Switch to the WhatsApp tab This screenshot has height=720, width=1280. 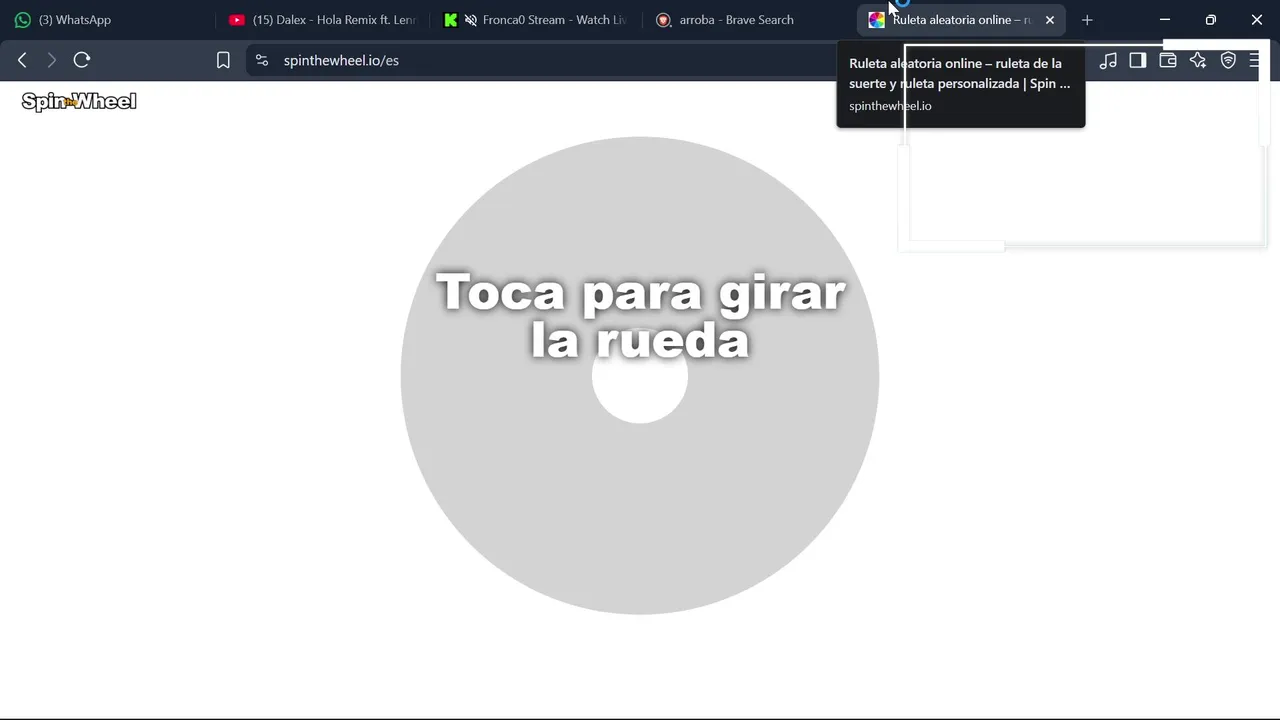(x=108, y=20)
